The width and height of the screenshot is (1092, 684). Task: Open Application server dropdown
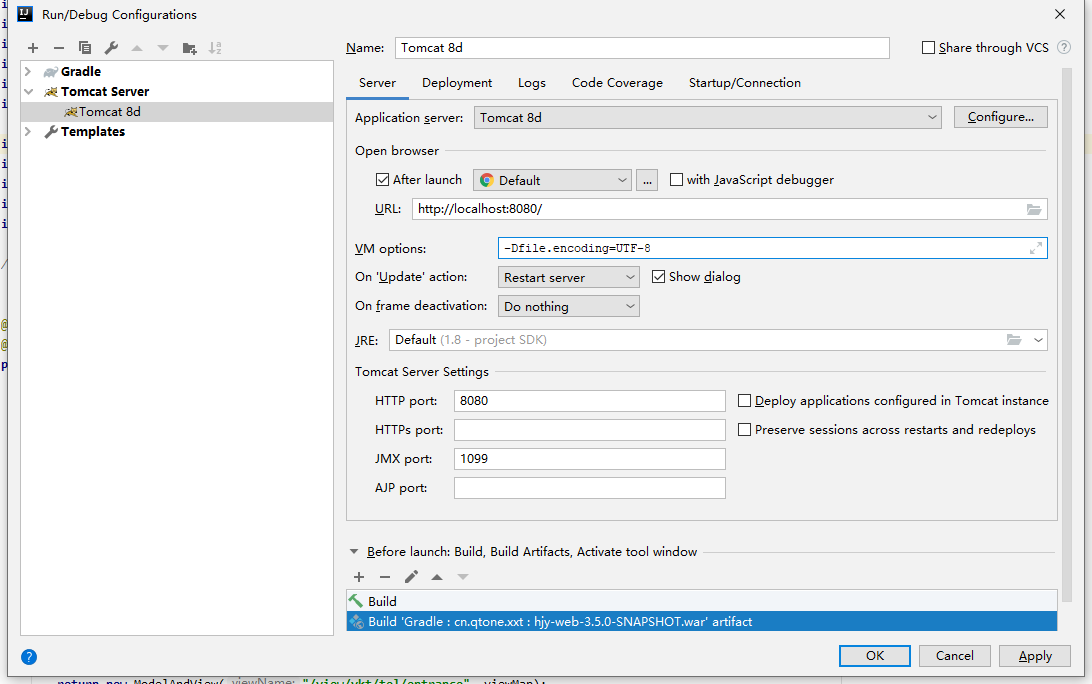708,118
